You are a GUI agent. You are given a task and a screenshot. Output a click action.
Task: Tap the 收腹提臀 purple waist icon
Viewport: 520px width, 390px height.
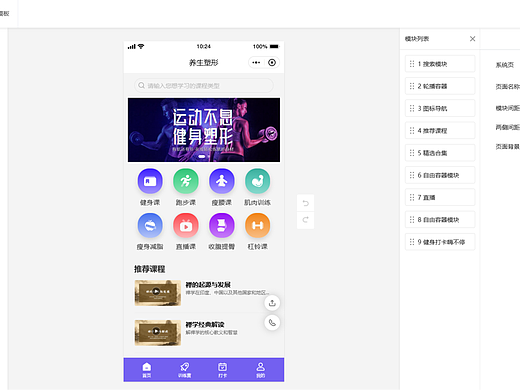(222, 226)
